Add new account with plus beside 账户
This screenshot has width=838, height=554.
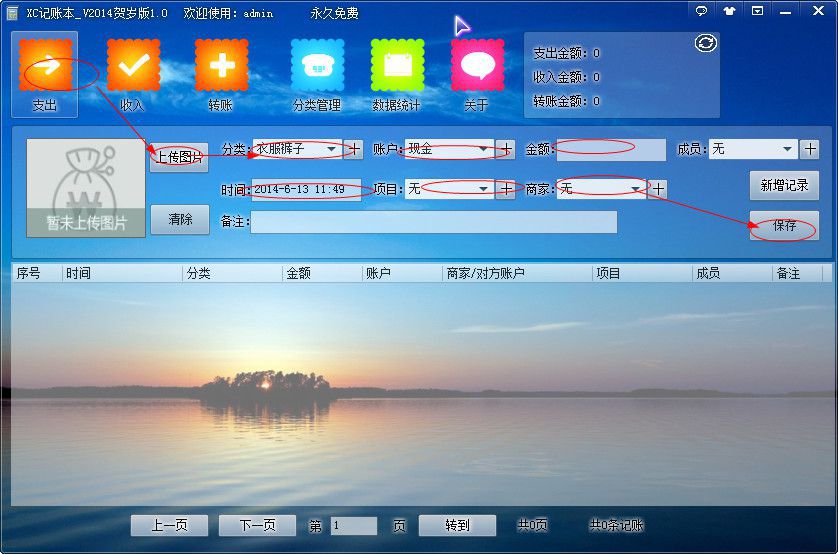pyautogui.click(x=506, y=149)
